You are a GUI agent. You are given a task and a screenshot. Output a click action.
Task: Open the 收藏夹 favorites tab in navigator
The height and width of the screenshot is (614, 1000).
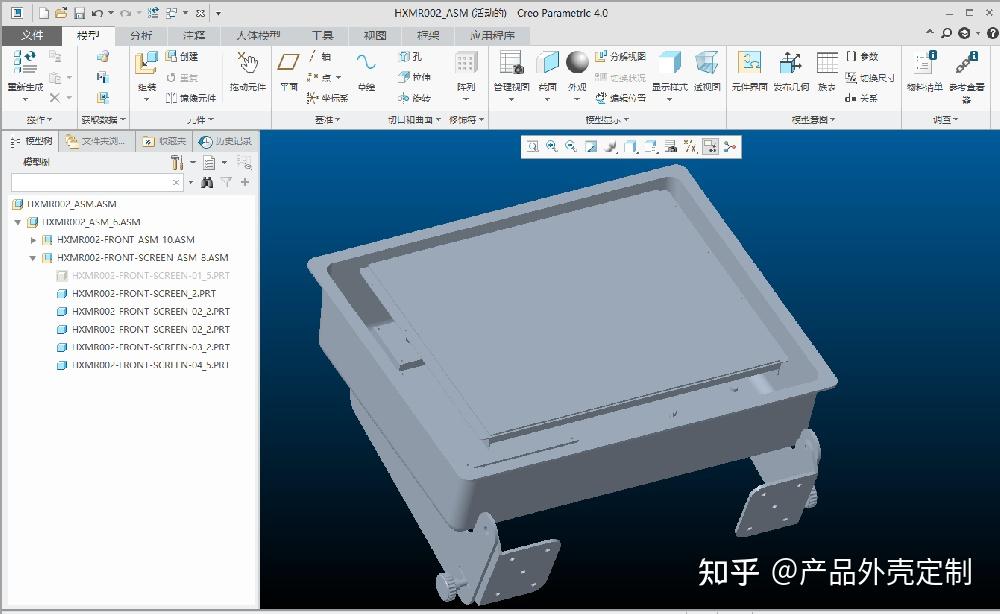tap(165, 141)
